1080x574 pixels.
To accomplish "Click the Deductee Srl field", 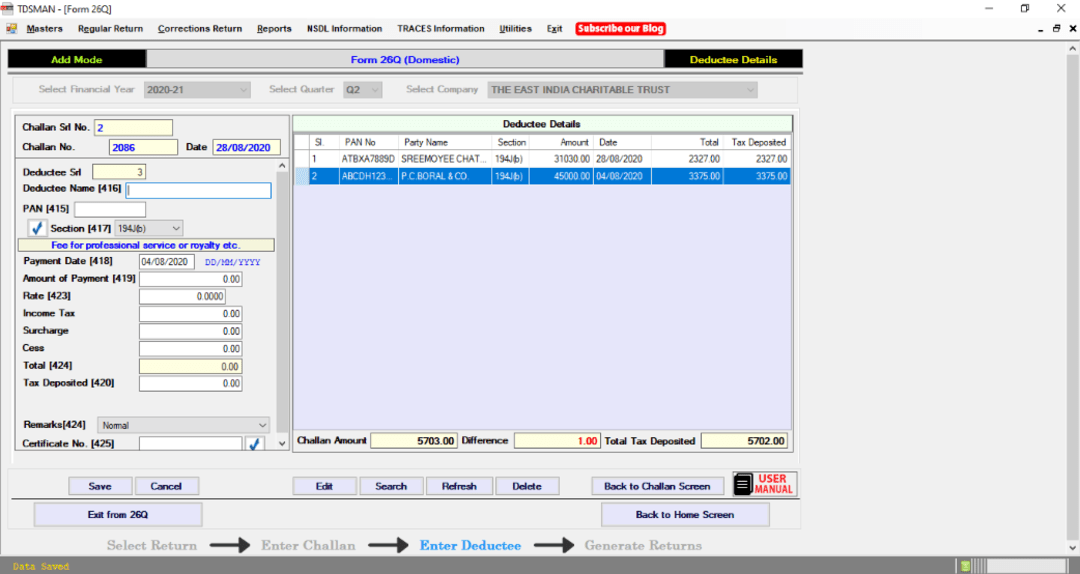I will click(x=118, y=172).
